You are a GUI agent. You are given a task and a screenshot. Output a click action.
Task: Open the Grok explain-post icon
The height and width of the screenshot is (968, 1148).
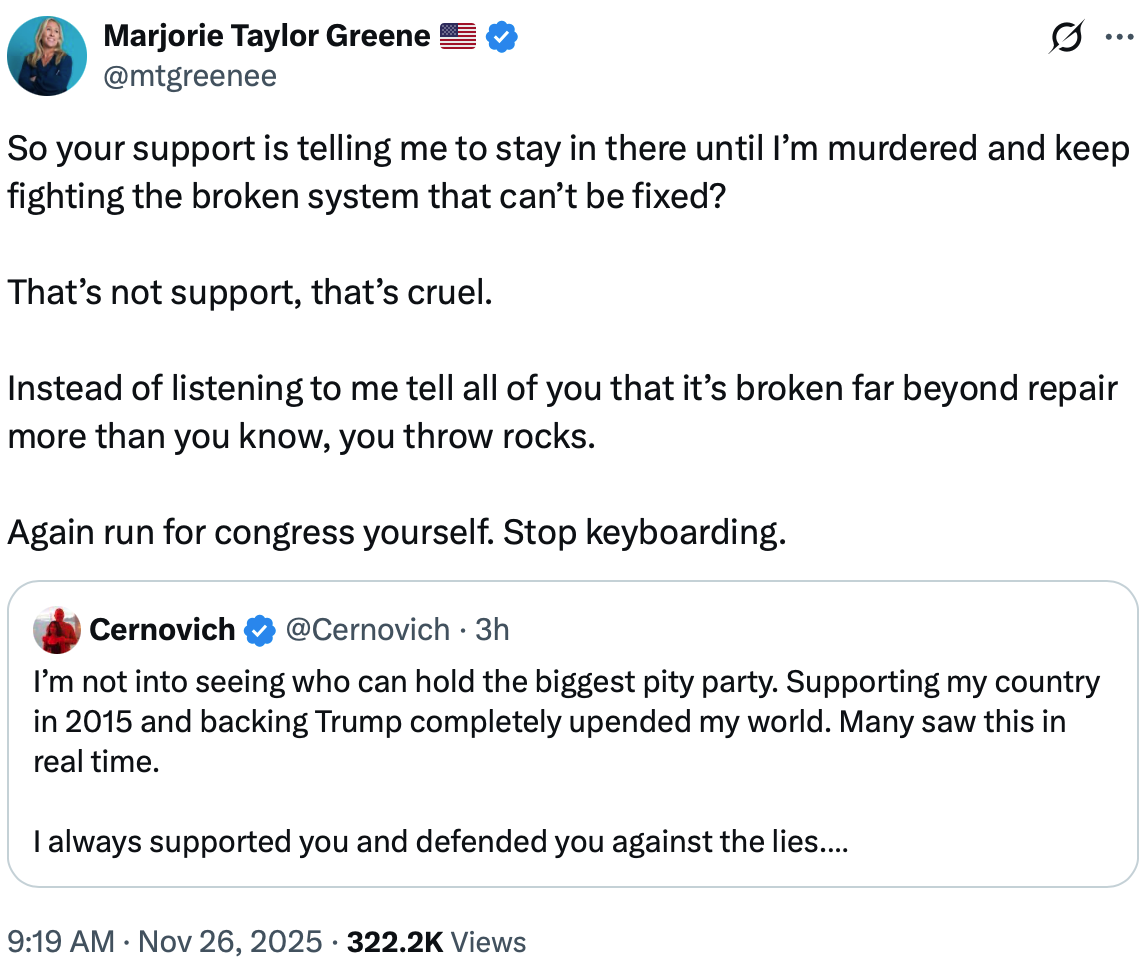coord(1065,38)
